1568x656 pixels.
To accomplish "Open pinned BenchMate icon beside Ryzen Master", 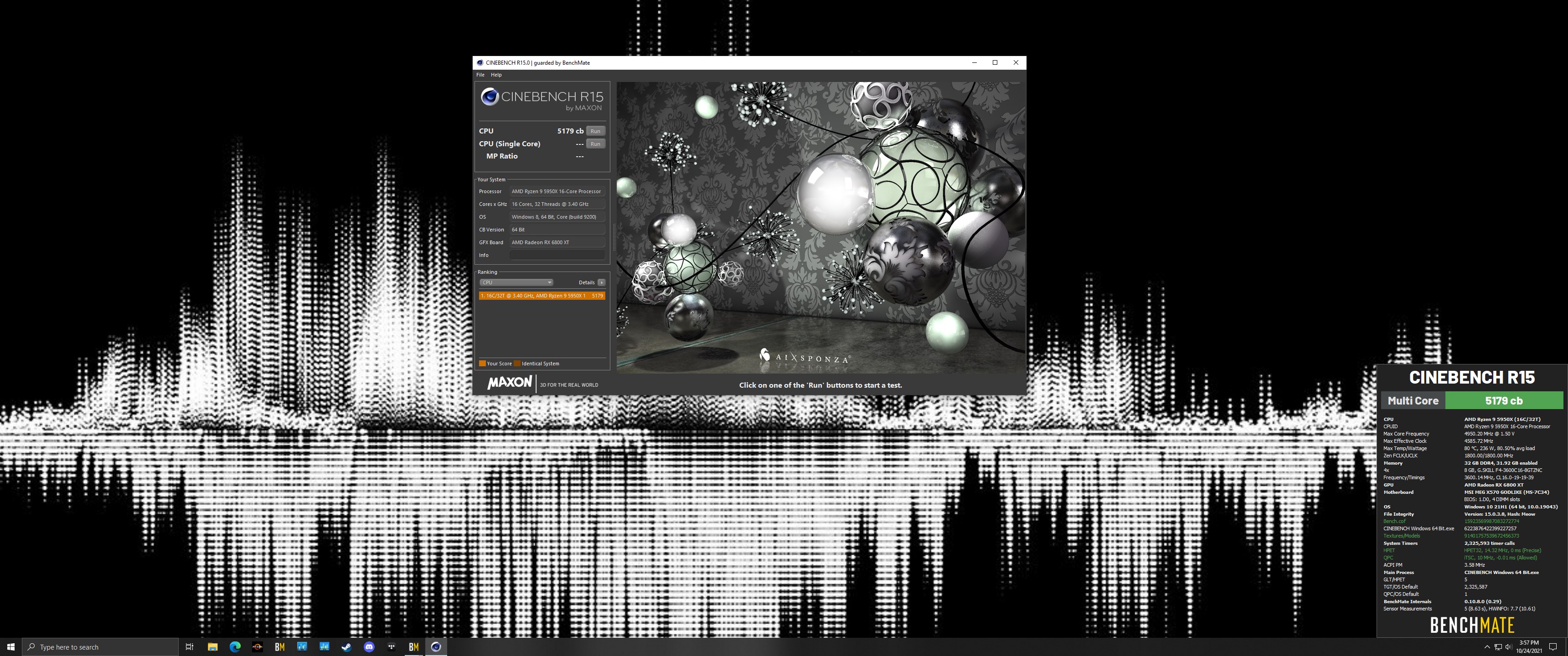I will tap(280, 647).
